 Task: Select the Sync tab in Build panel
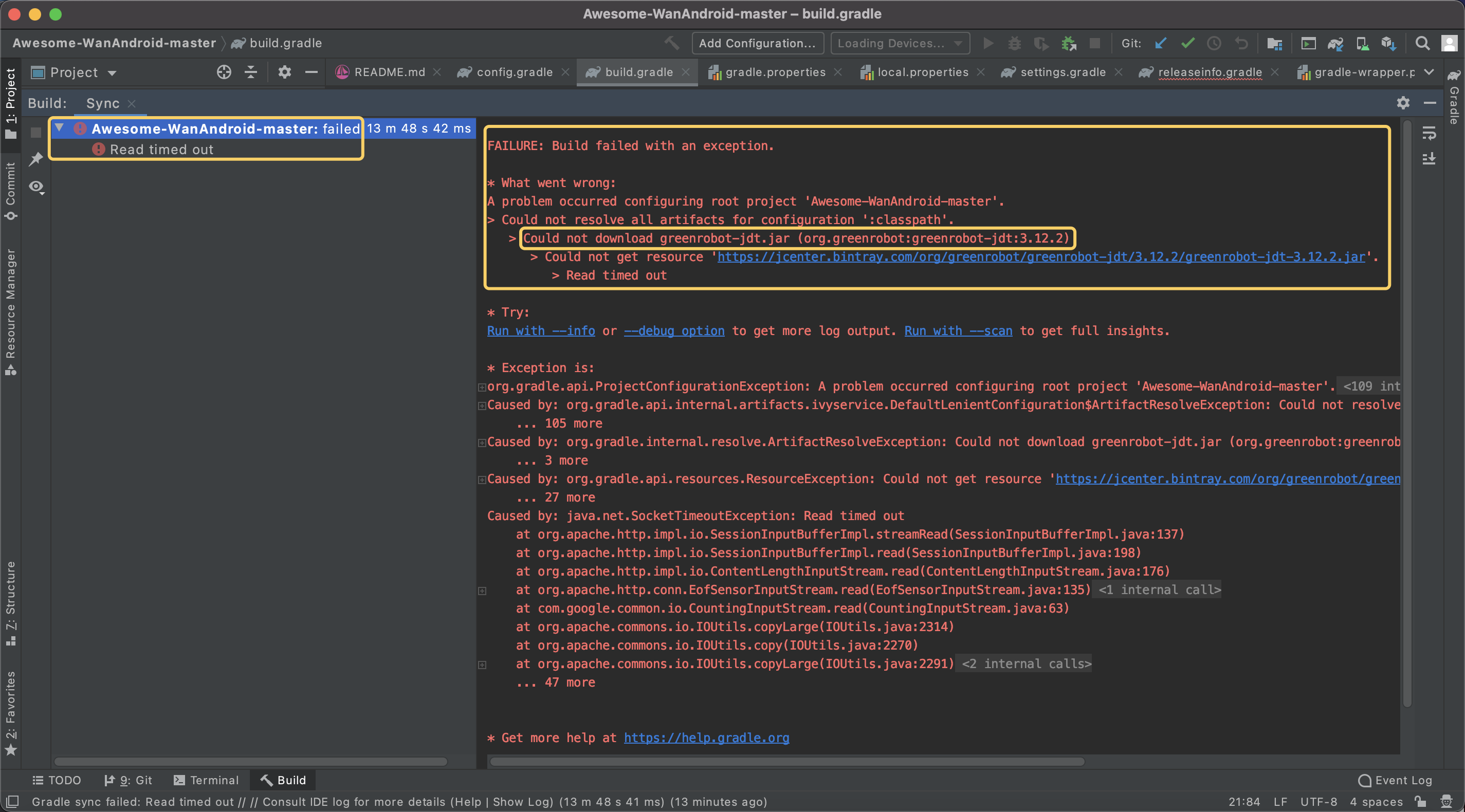tap(103, 103)
